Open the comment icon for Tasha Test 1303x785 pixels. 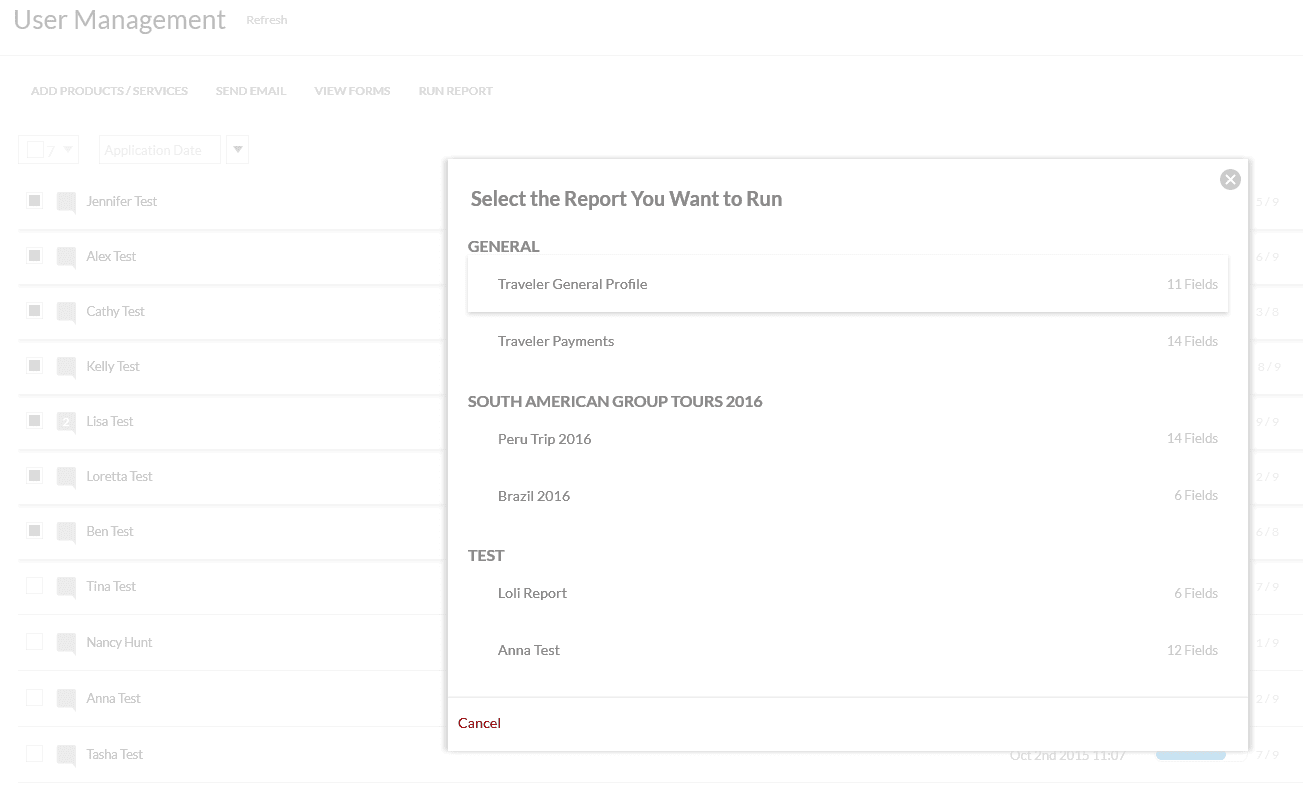pos(66,755)
